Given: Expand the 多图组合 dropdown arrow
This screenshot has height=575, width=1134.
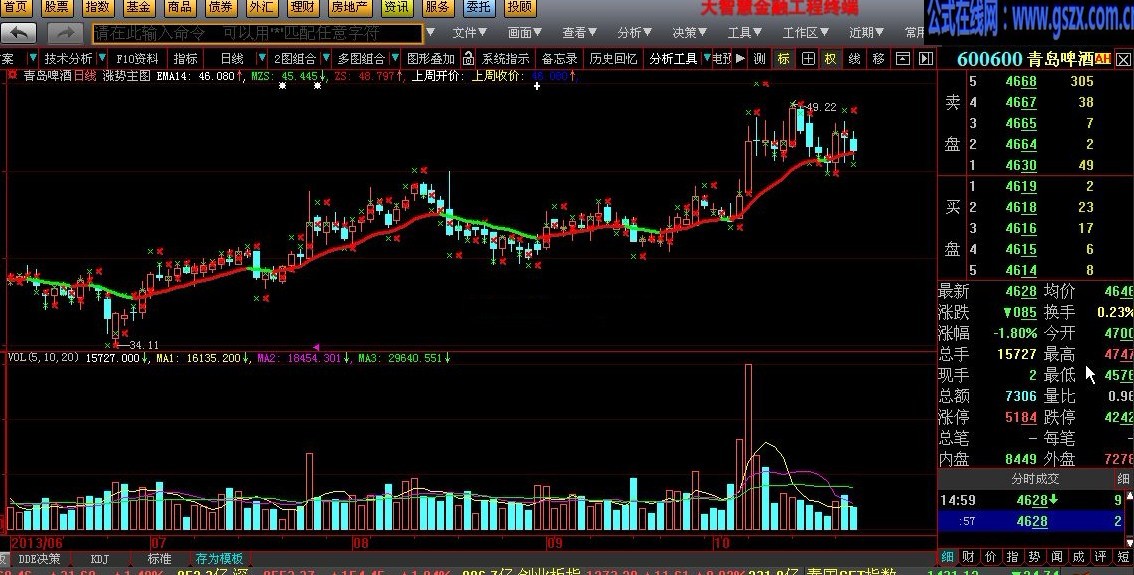Looking at the screenshot, I should click(x=394, y=58).
